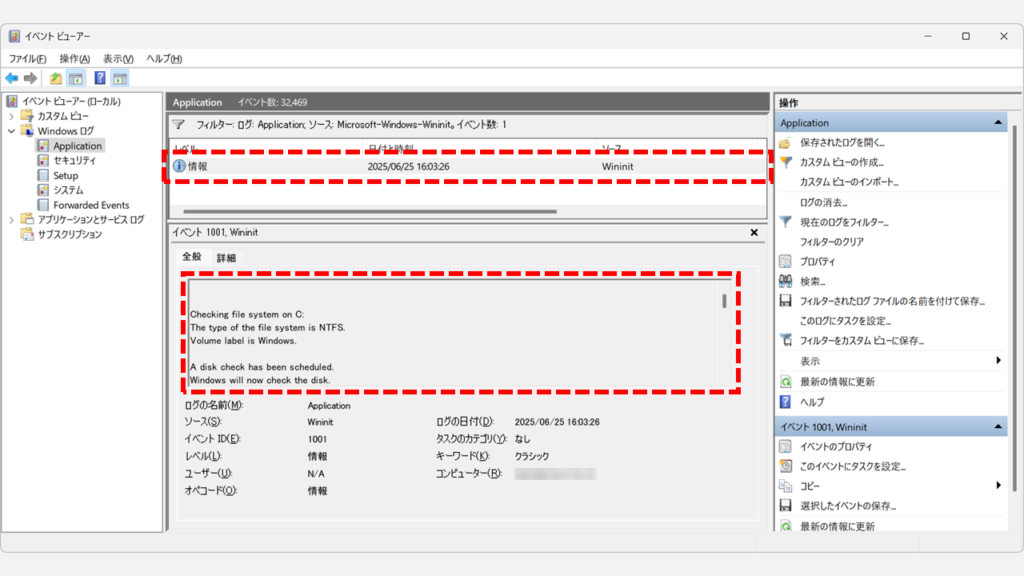
Task: Expand the カスタム ビュー tree node
Action: [x=12, y=116]
